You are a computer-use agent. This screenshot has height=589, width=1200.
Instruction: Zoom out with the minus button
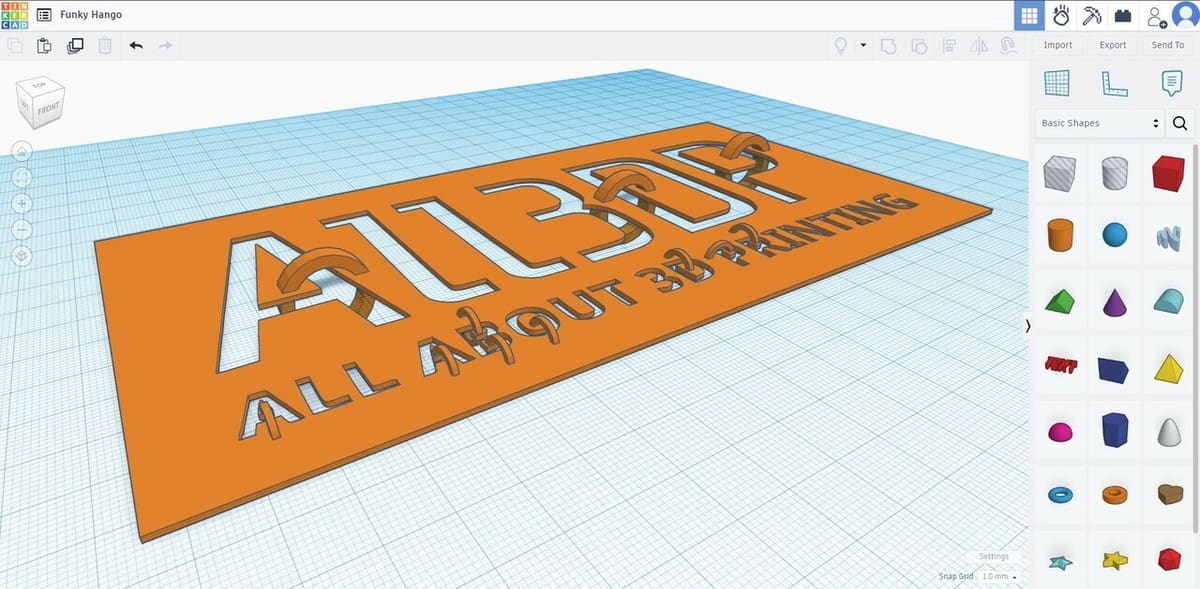[x=23, y=229]
